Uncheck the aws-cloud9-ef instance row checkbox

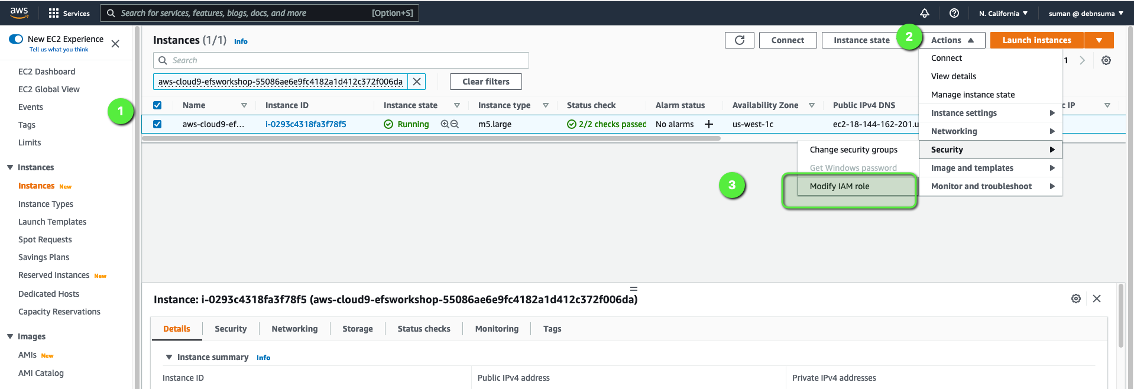[x=157, y=124]
